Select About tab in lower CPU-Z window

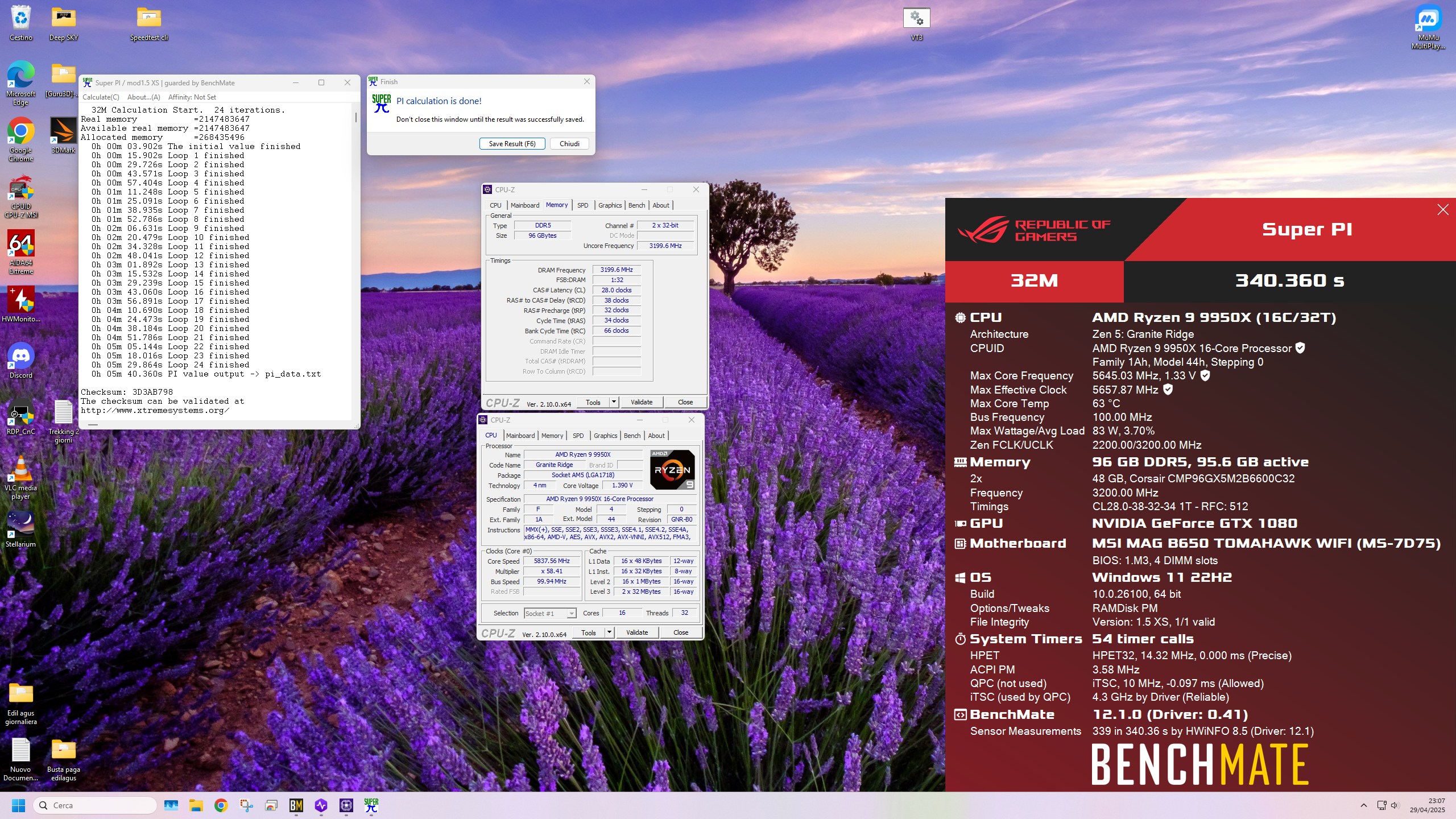(x=656, y=436)
